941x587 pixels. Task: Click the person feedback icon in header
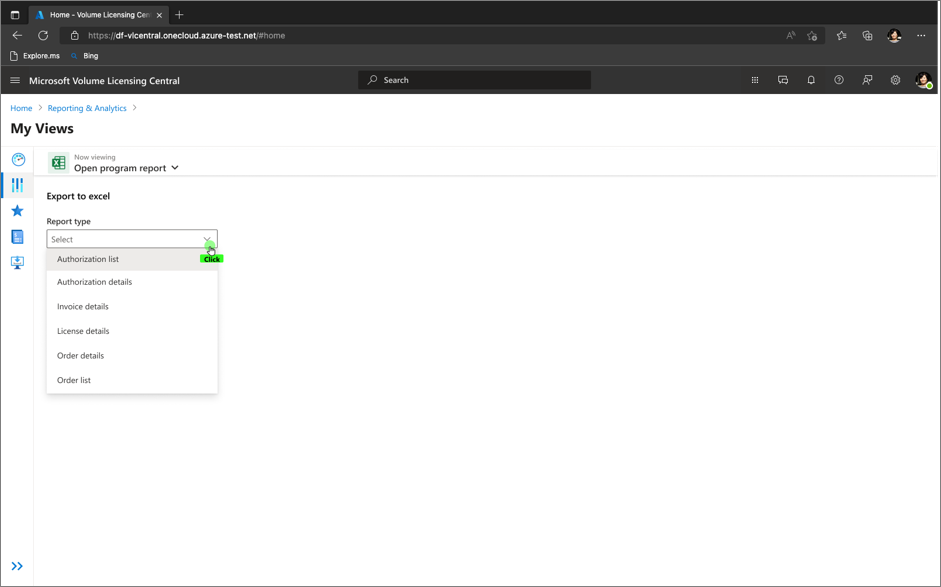(x=867, y=80)
